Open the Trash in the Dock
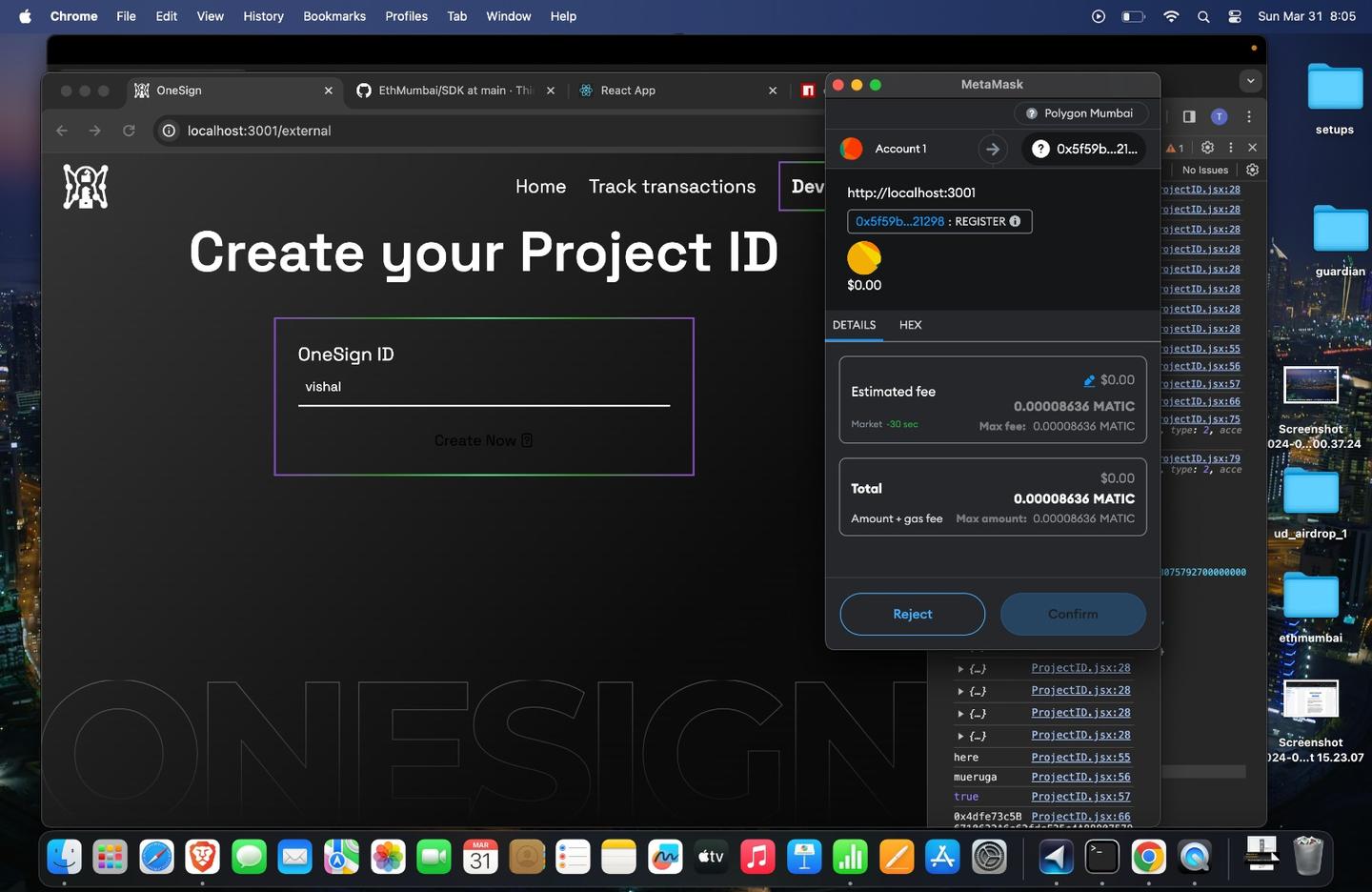 click(1308, 856)
